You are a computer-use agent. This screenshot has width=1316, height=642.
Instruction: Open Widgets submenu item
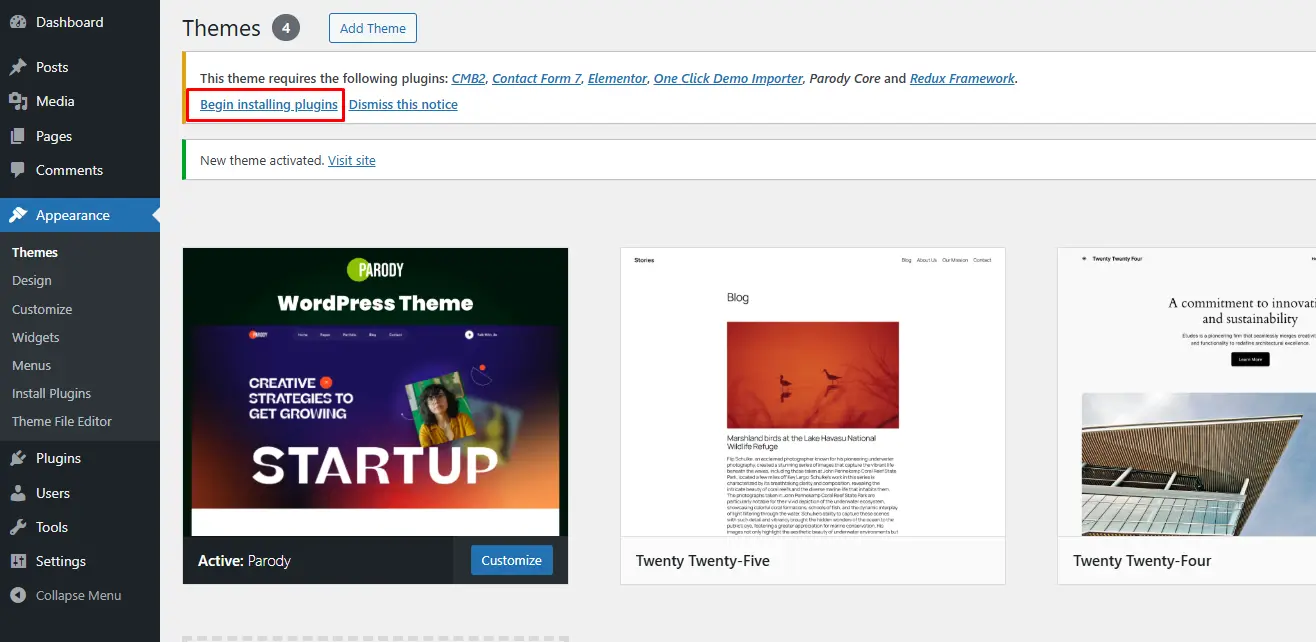click(36, 337)
